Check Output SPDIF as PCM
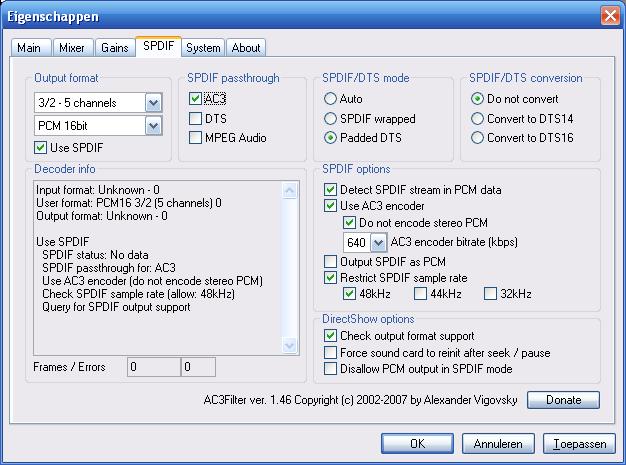 331,262
